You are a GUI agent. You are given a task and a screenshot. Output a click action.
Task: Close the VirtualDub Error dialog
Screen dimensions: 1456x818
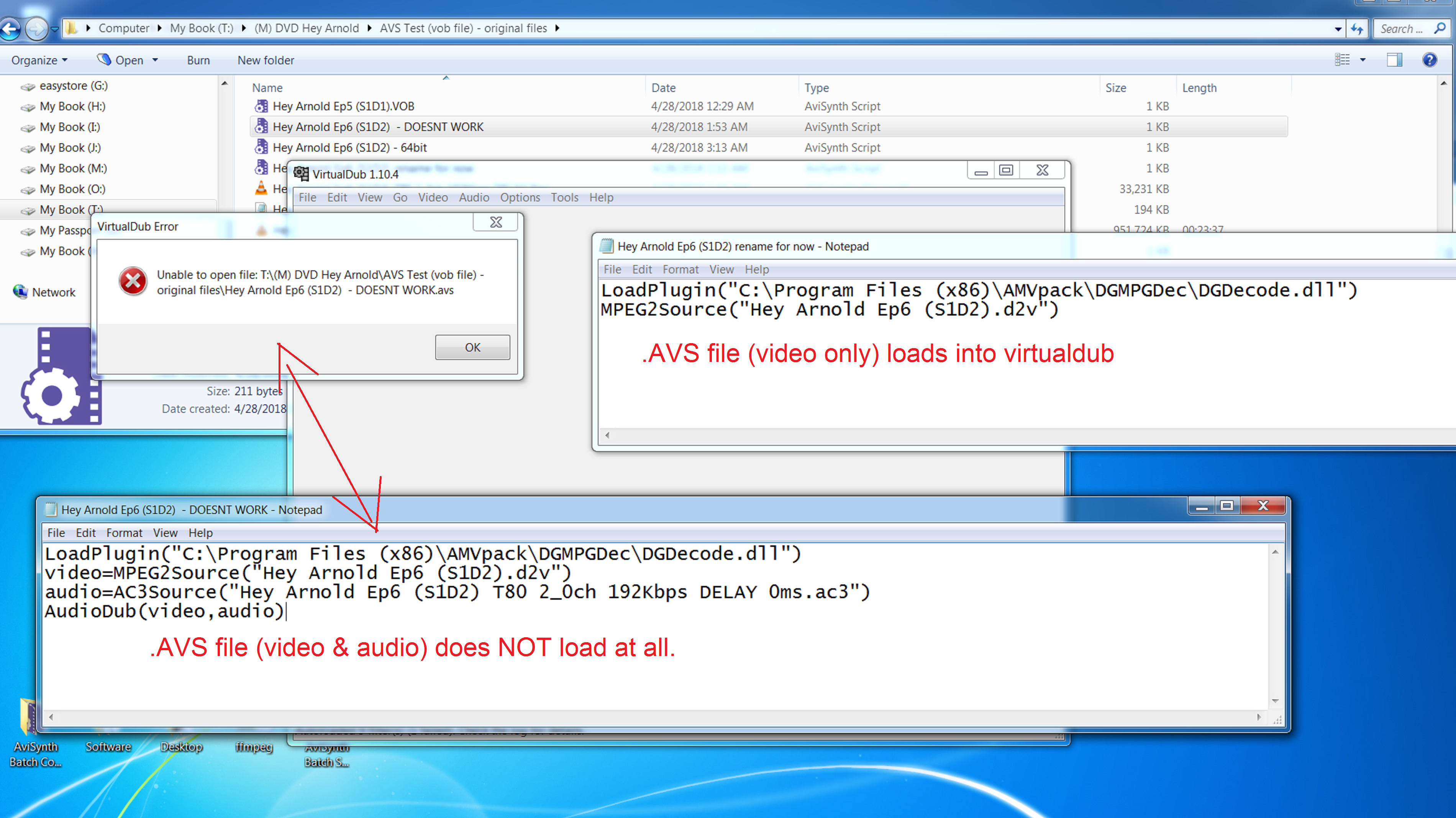tap(496, 222)
